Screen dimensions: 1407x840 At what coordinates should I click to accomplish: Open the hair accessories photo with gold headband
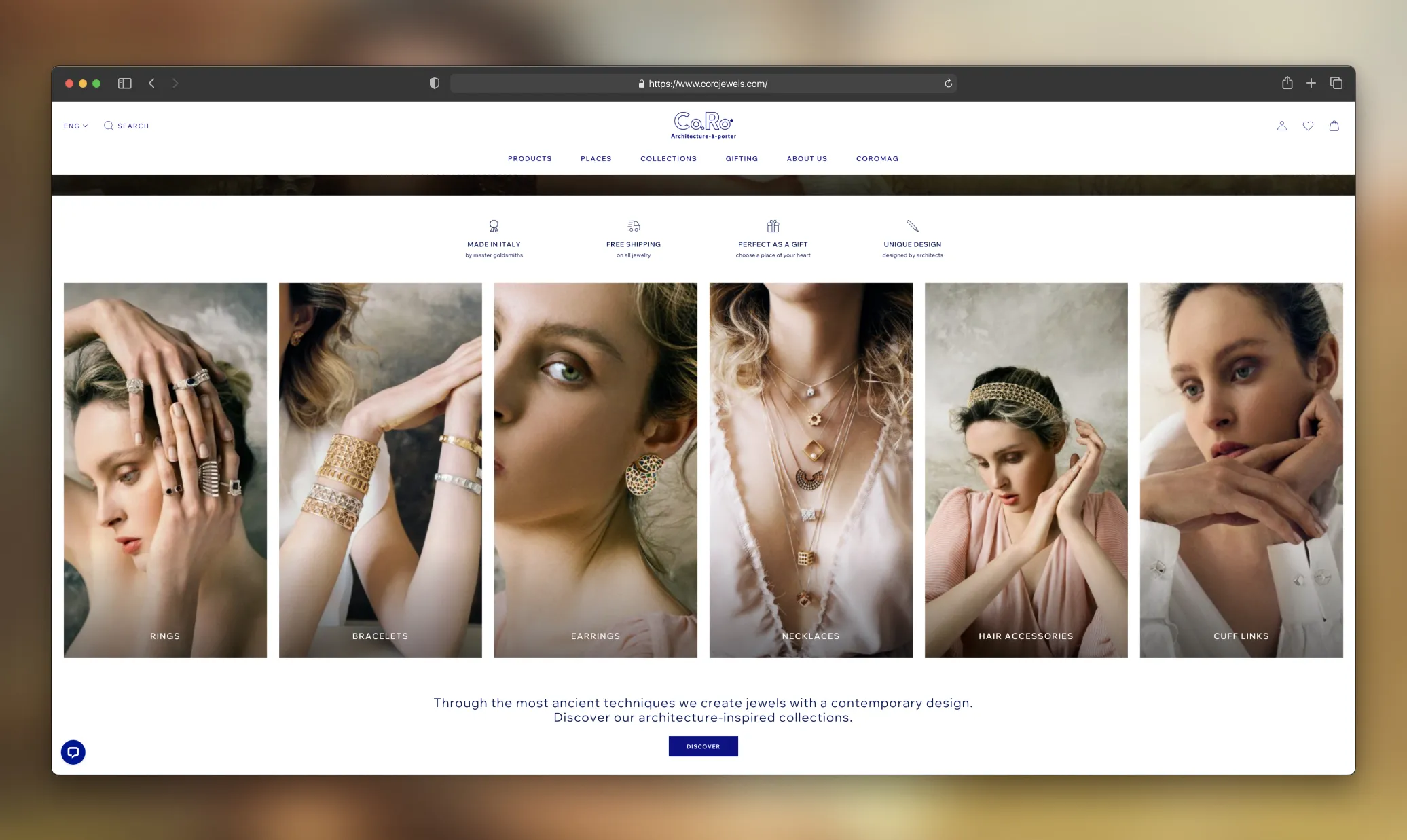[x=1026, y=470]
